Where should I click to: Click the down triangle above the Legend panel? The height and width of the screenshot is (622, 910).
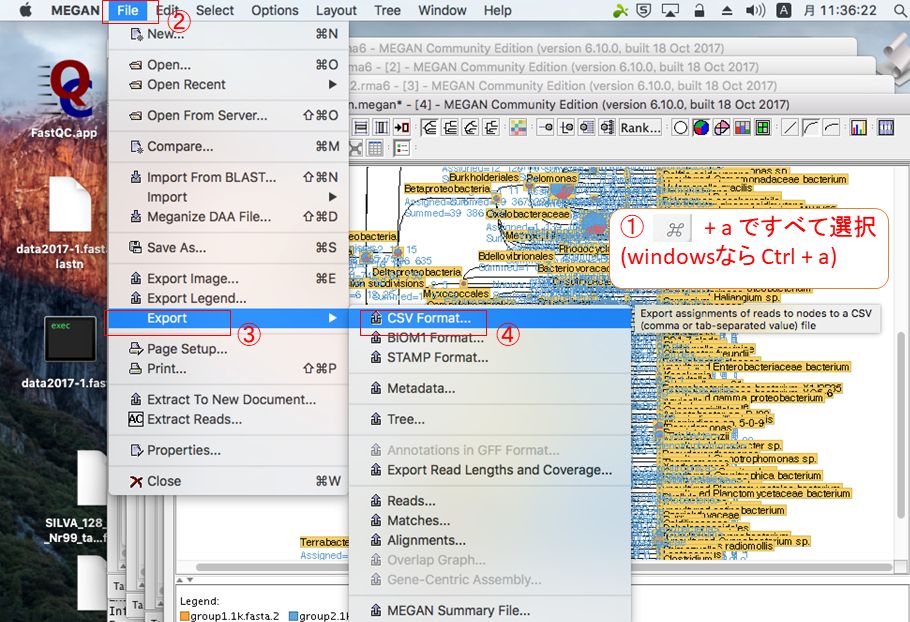coord(190,580)
